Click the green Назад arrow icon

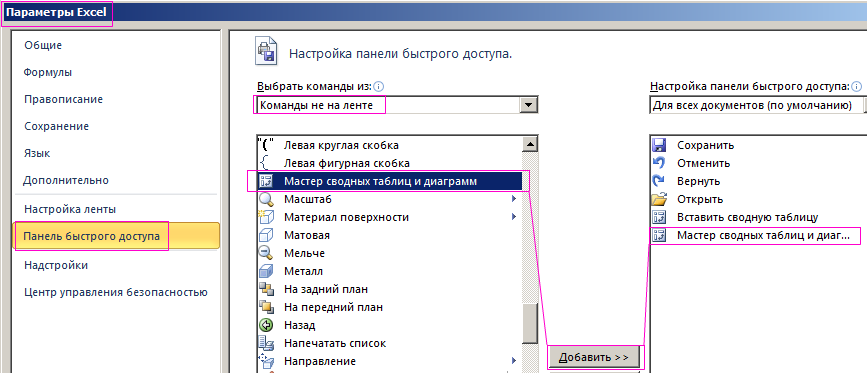pos(266,325)
